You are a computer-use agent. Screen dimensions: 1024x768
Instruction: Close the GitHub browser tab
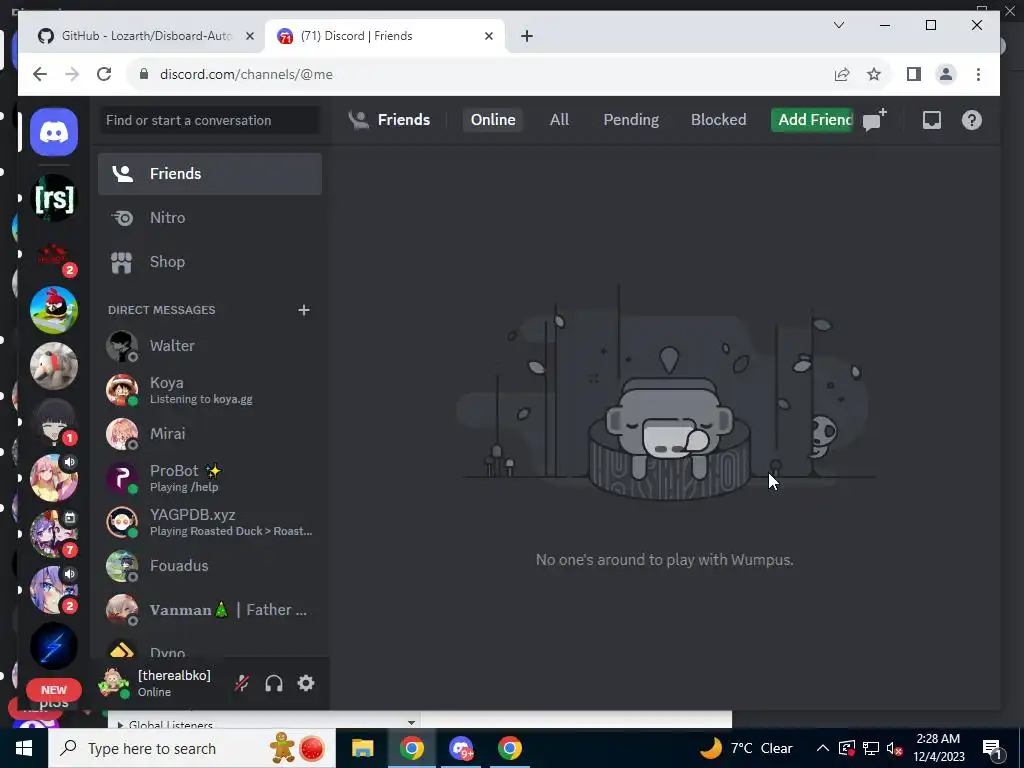click(x=249, y=36)
